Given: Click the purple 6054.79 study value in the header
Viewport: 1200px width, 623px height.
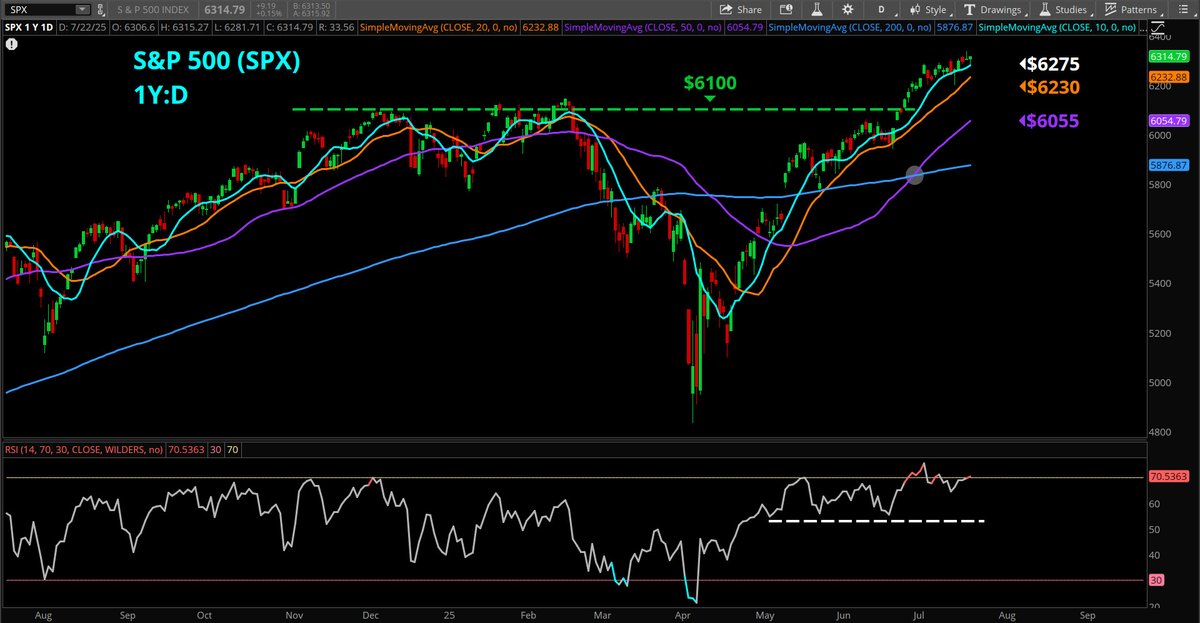Looking at the screenshot, I should pos(745,27).
